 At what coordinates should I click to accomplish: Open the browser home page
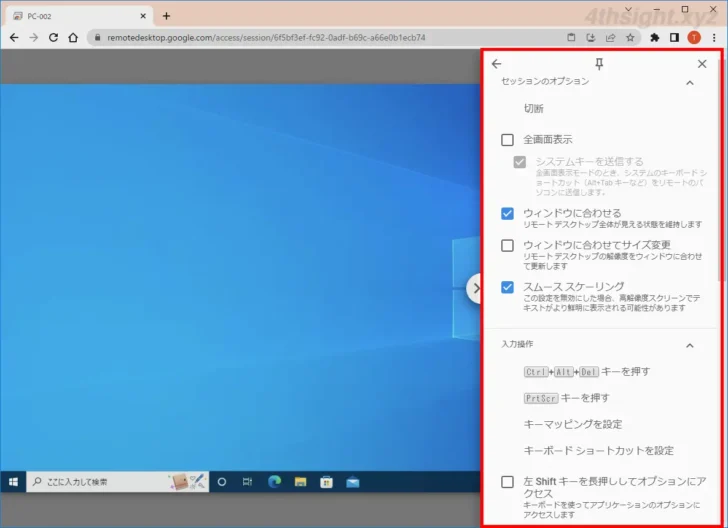[73, 38]
